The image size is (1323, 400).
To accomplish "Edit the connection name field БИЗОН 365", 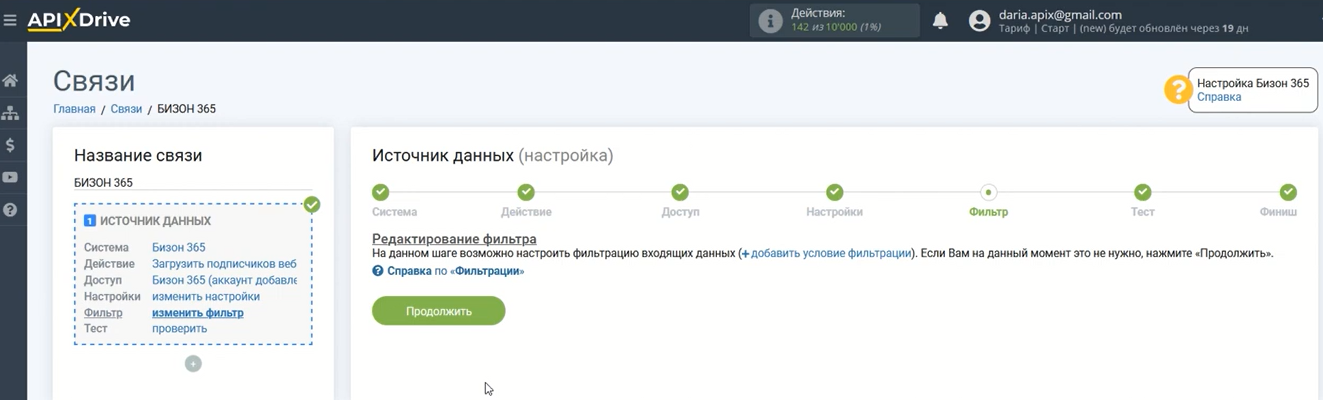I will (x=193, y=183).
